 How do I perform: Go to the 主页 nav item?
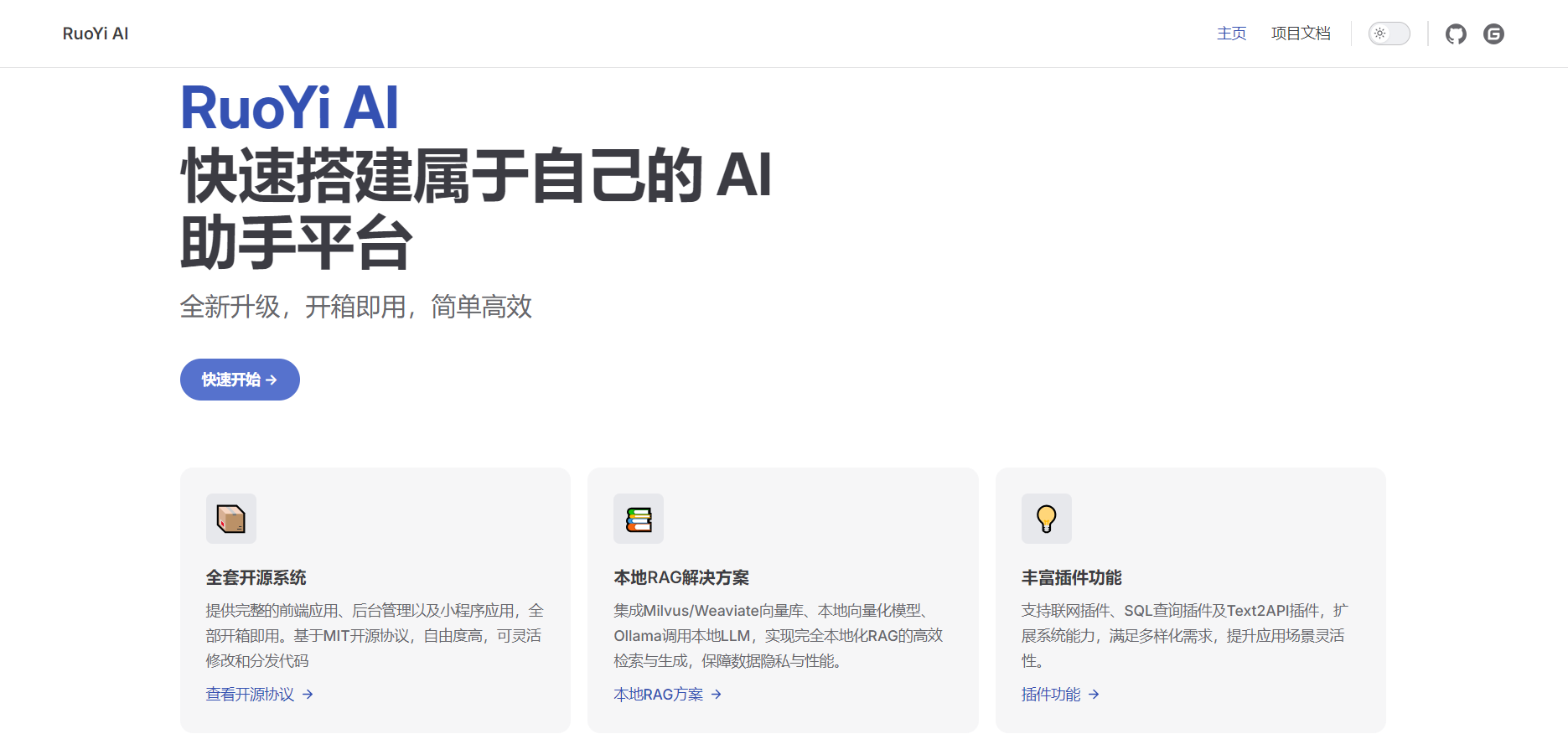(1232, 34)
